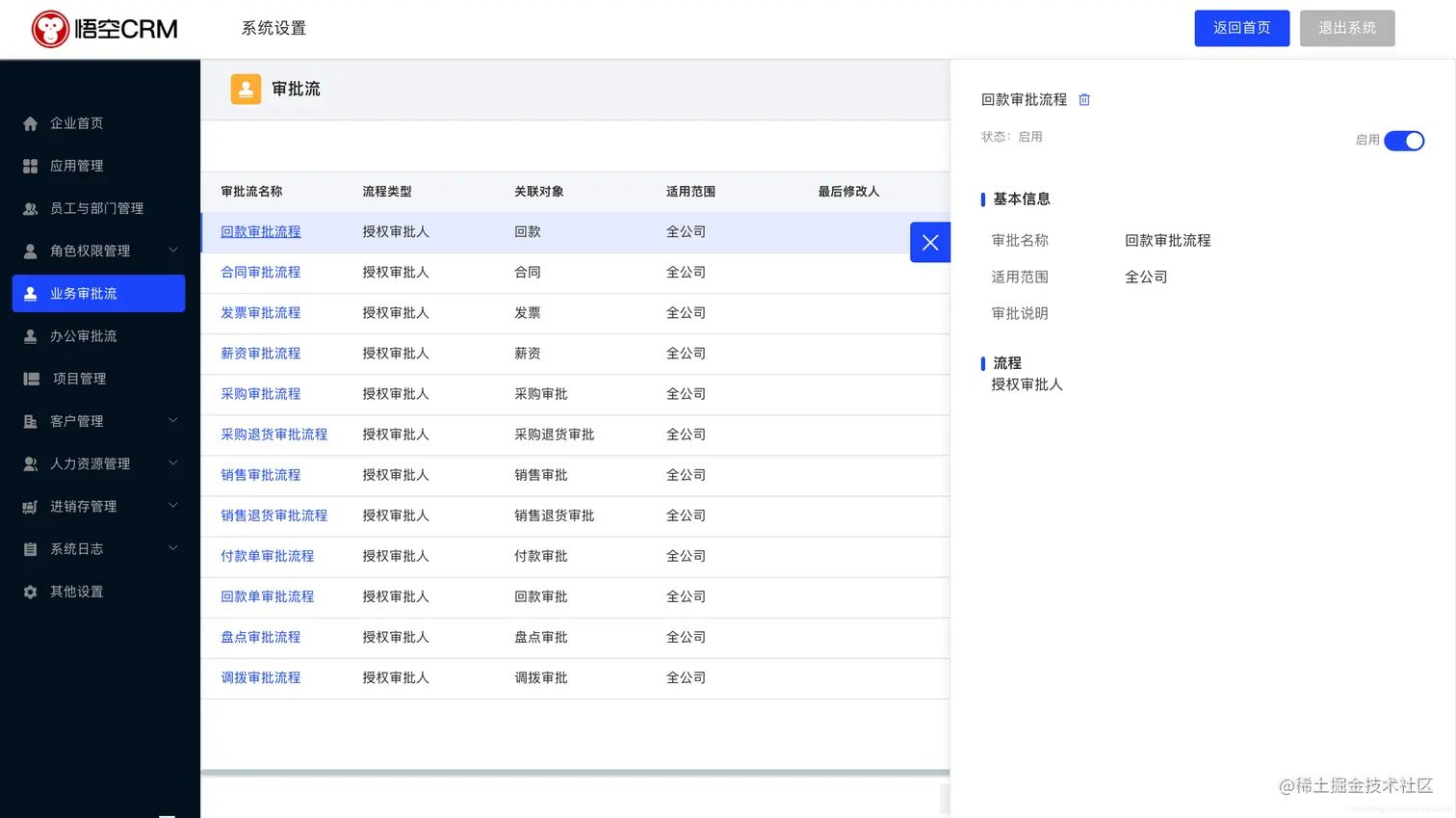The height and width of the screenshot is (818, 1456).
Task: Click the trash icon beside 回款审批流程 title
Action: click(1084, 99)
